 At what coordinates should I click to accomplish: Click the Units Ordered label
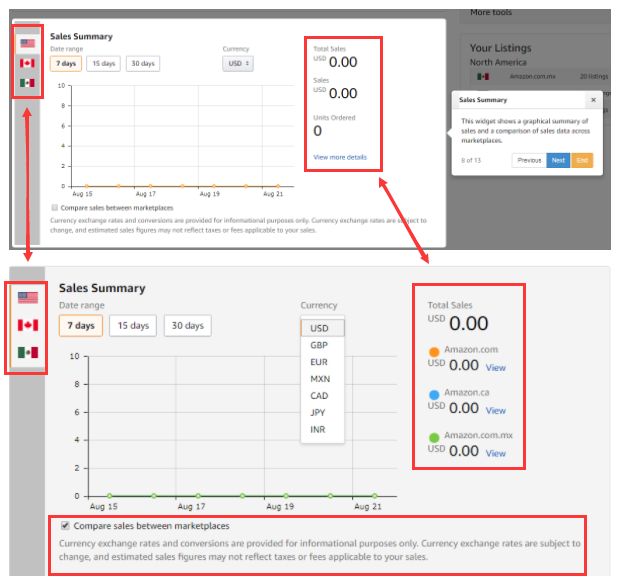[334, 117]
